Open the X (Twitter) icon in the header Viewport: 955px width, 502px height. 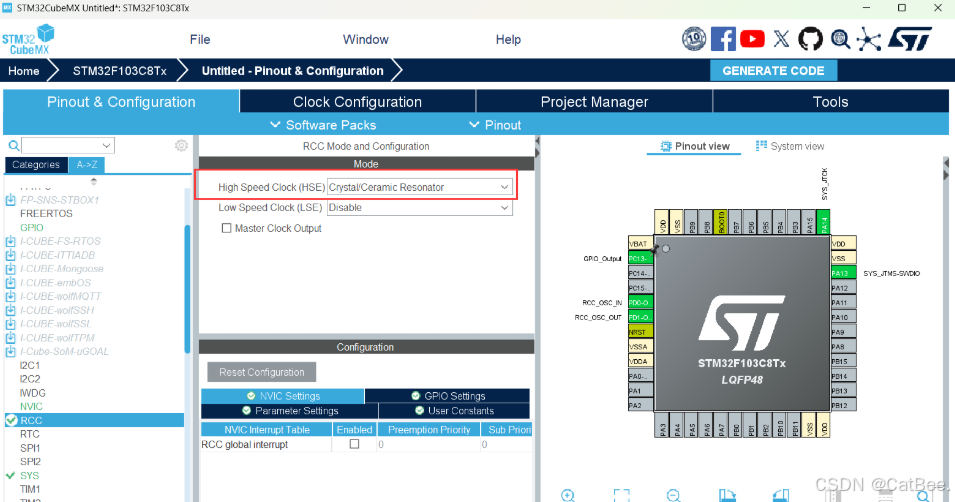click(781, 39)
